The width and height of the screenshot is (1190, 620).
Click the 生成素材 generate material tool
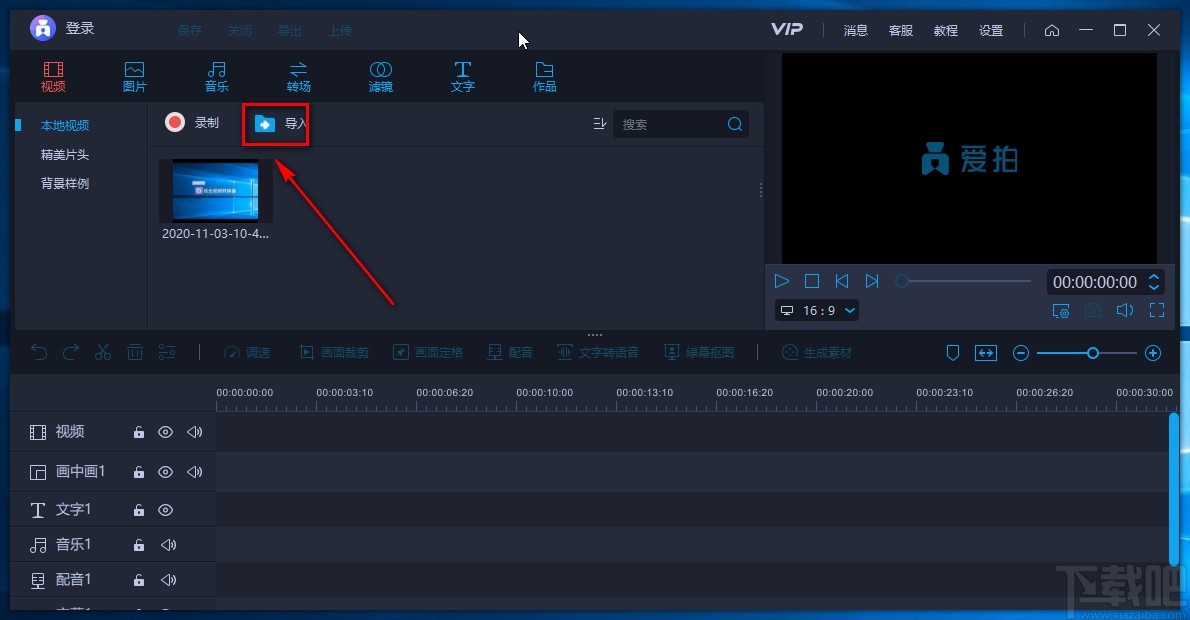click(817, 353)
